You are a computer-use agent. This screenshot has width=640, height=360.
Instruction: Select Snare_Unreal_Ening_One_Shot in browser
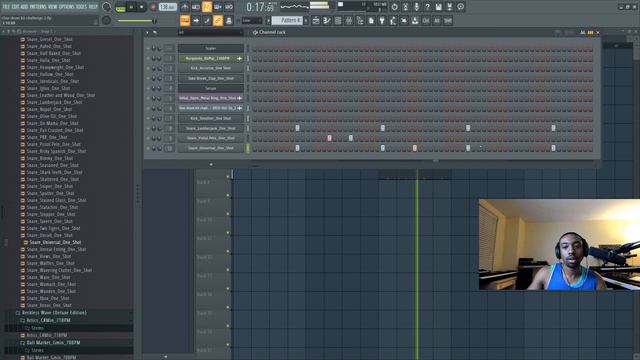pos(56,249)
